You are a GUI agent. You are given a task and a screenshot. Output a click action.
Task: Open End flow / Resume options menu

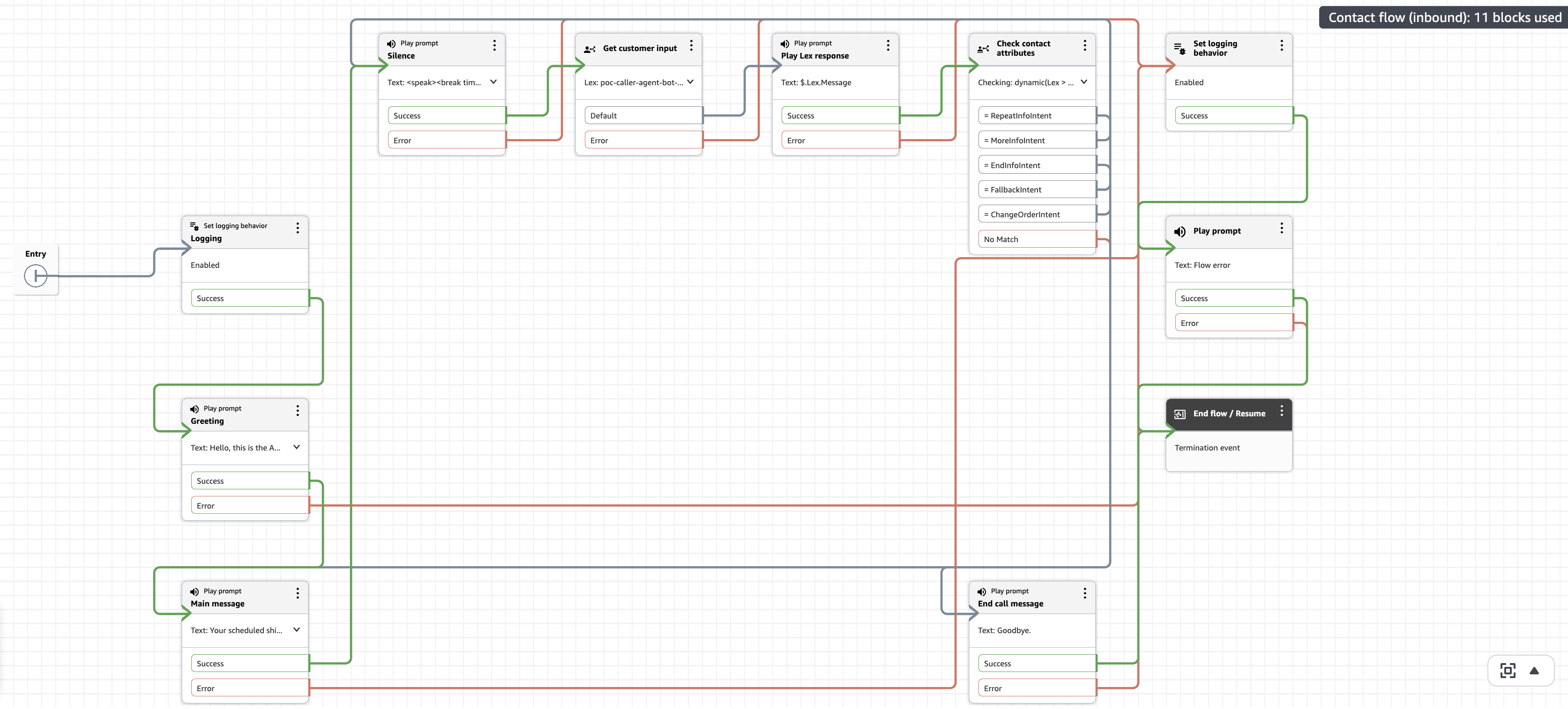tap(1281, 410)
